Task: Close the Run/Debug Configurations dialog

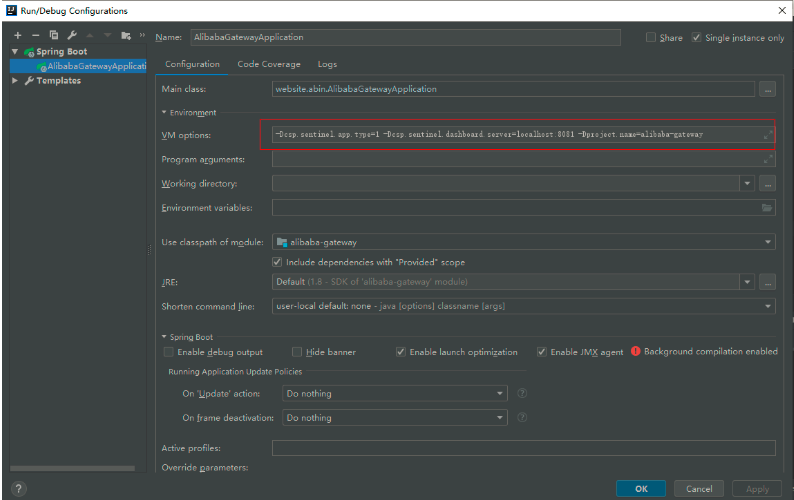Action: 782,11
